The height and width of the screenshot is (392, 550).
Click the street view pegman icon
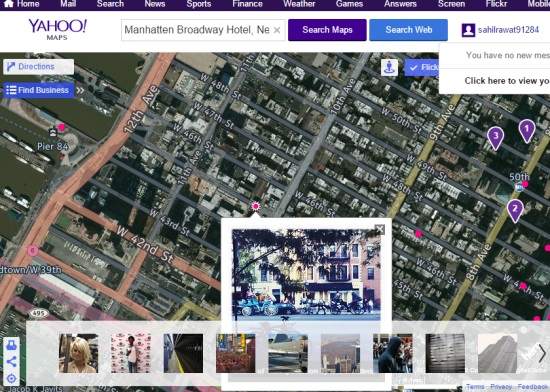pos(389,67)
